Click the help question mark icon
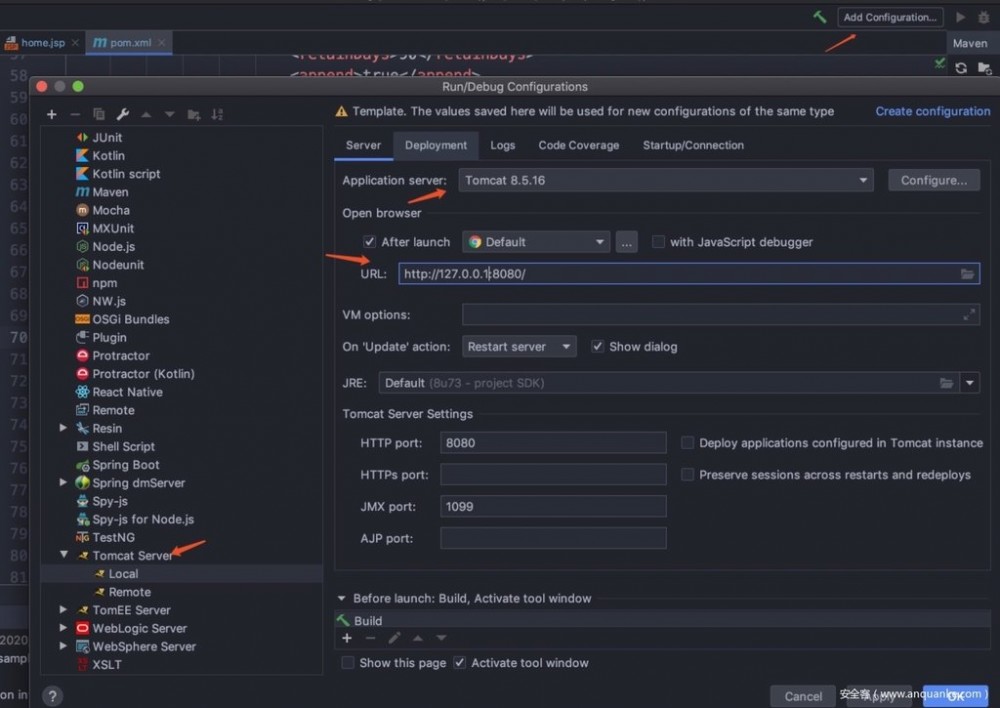This screenshot has height=708, width=1000. (x=52, y=694)
